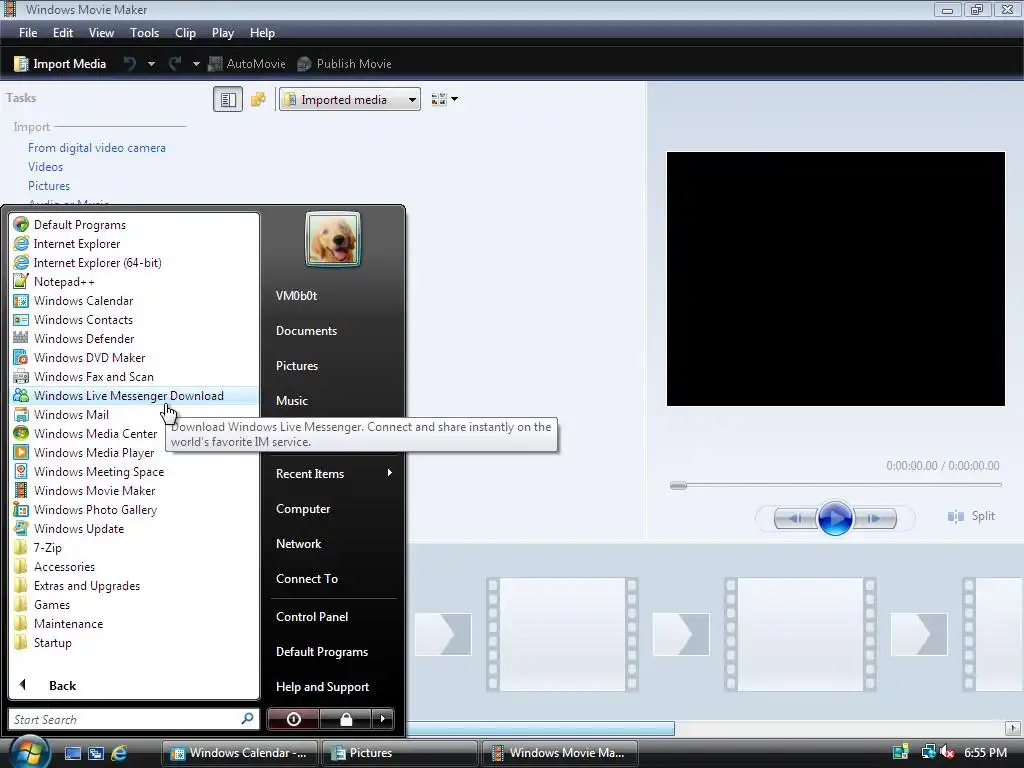The image size is (1024, 768).
Task: Expand the Recent Items submenu
Action: (x=334, y=473)
